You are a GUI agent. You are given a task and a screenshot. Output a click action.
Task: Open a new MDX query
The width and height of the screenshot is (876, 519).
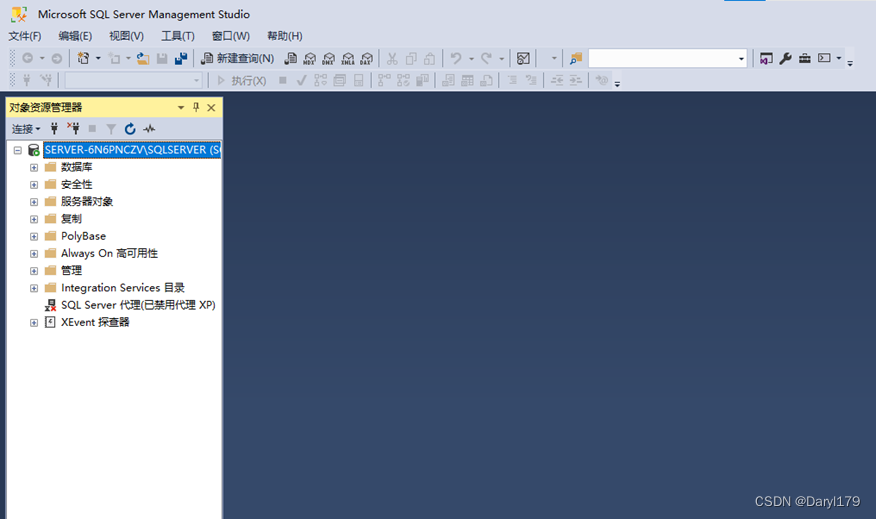point(310,58)
